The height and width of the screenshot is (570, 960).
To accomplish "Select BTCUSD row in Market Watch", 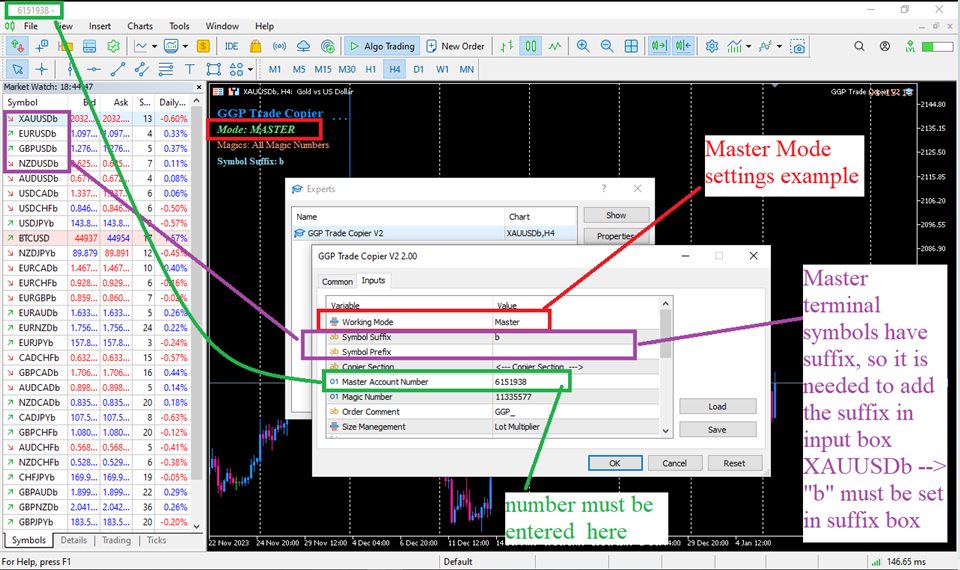I will [x=97, y=238].
